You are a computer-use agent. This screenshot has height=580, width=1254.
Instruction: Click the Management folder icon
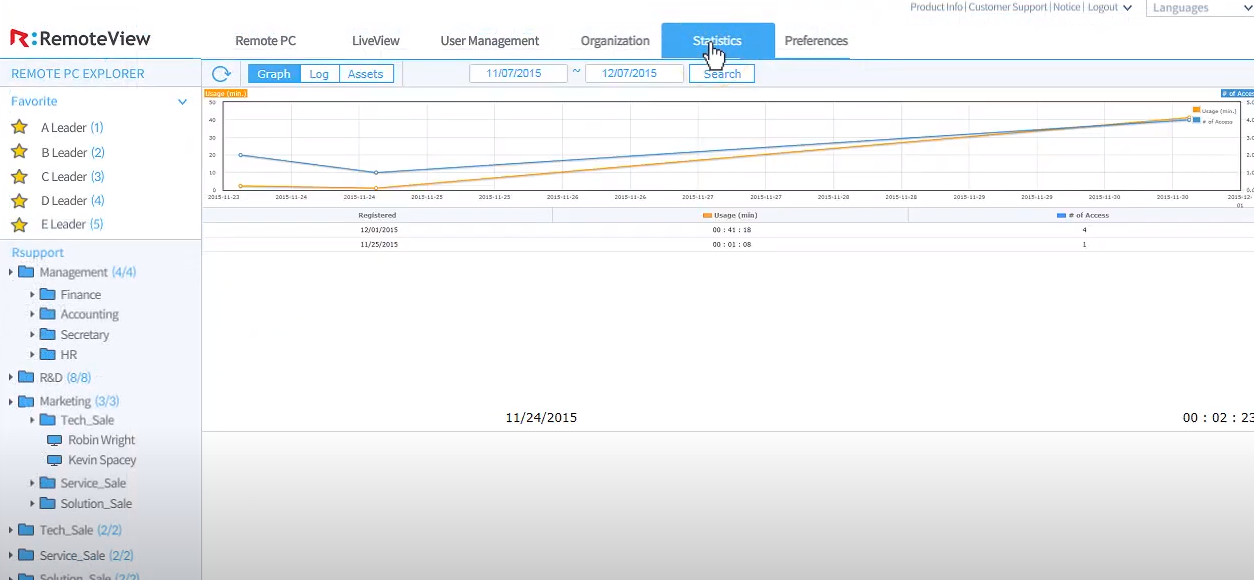(26, 272)
